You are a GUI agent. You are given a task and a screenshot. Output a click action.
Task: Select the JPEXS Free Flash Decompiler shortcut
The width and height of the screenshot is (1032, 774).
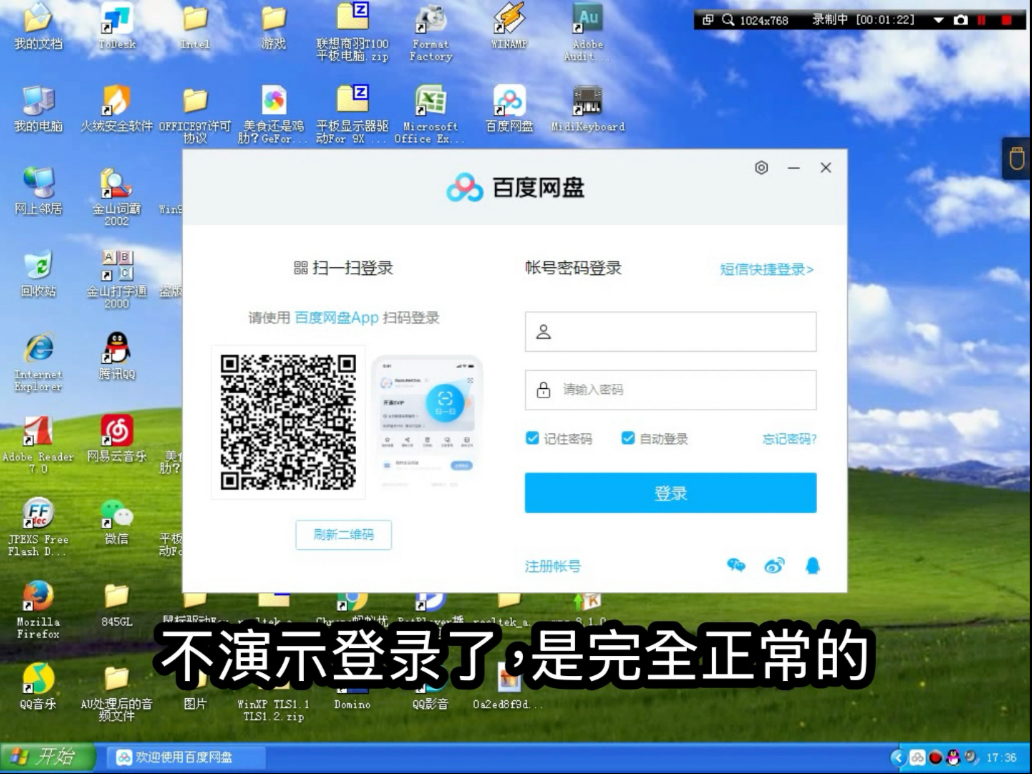click(x=38, y=527)
